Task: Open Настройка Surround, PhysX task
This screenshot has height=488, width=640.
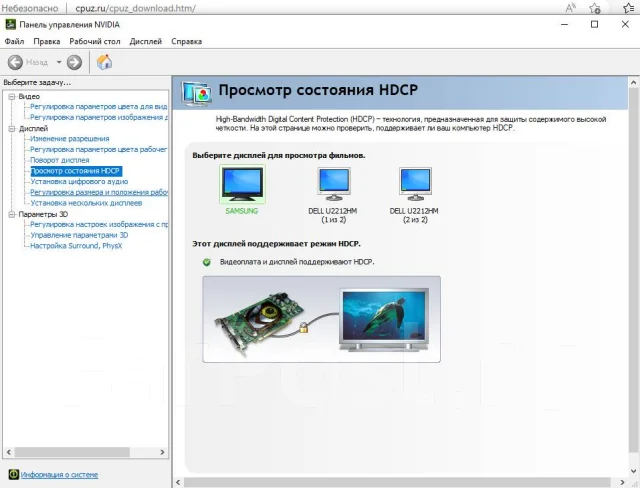Action: 76,246
